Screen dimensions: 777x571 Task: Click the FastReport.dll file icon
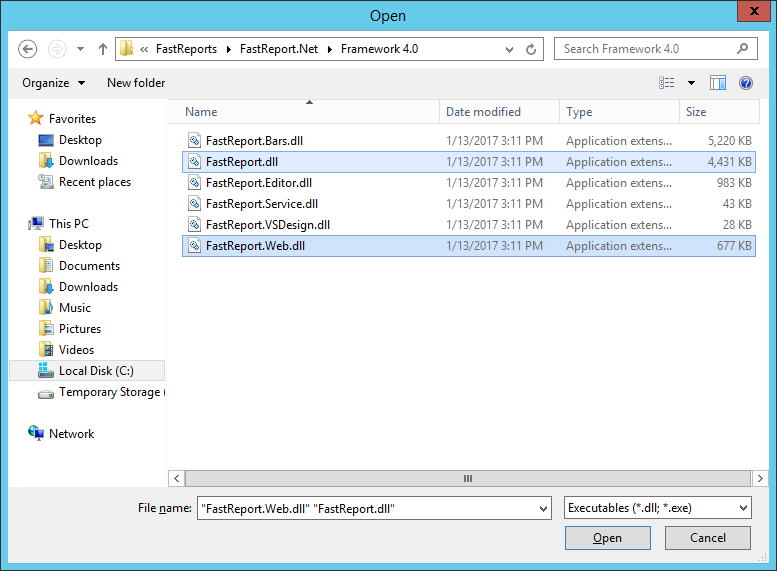point(195,162)
